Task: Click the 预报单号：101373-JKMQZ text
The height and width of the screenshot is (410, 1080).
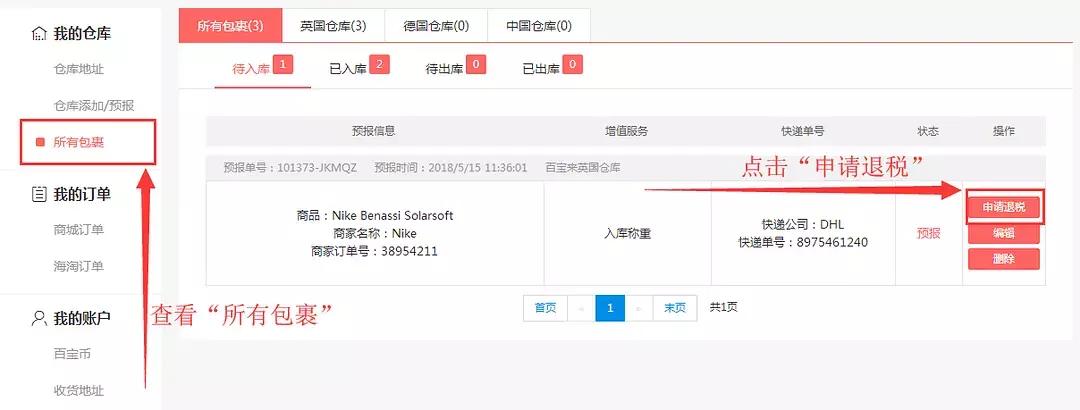Action: tap(290, 167)
